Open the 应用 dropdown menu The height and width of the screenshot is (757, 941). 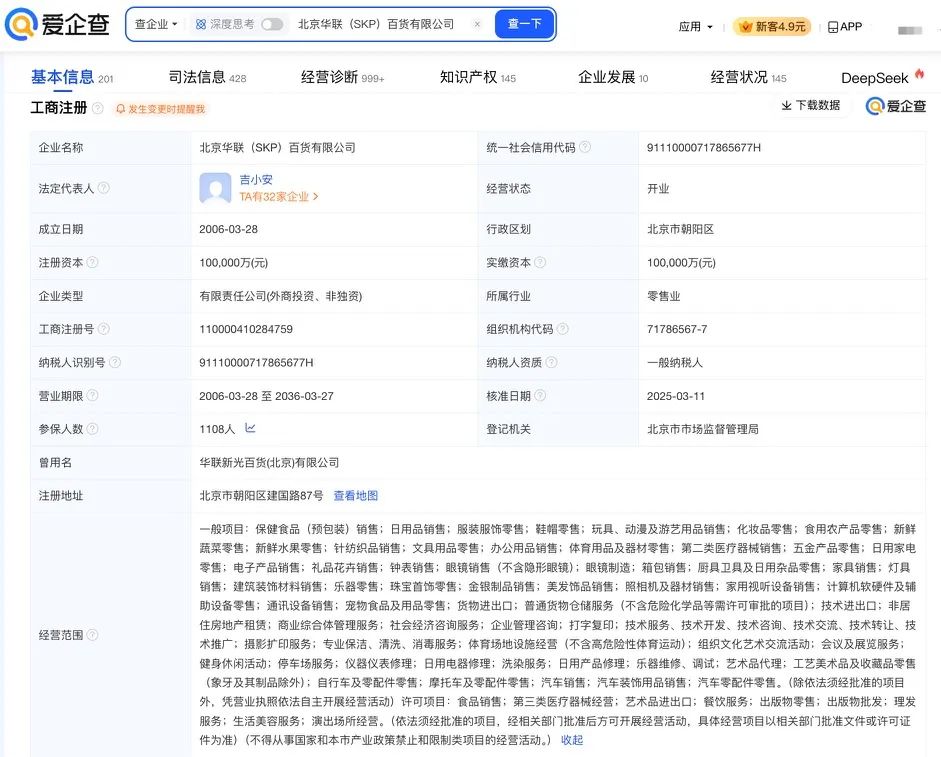[x=696, y=27]
